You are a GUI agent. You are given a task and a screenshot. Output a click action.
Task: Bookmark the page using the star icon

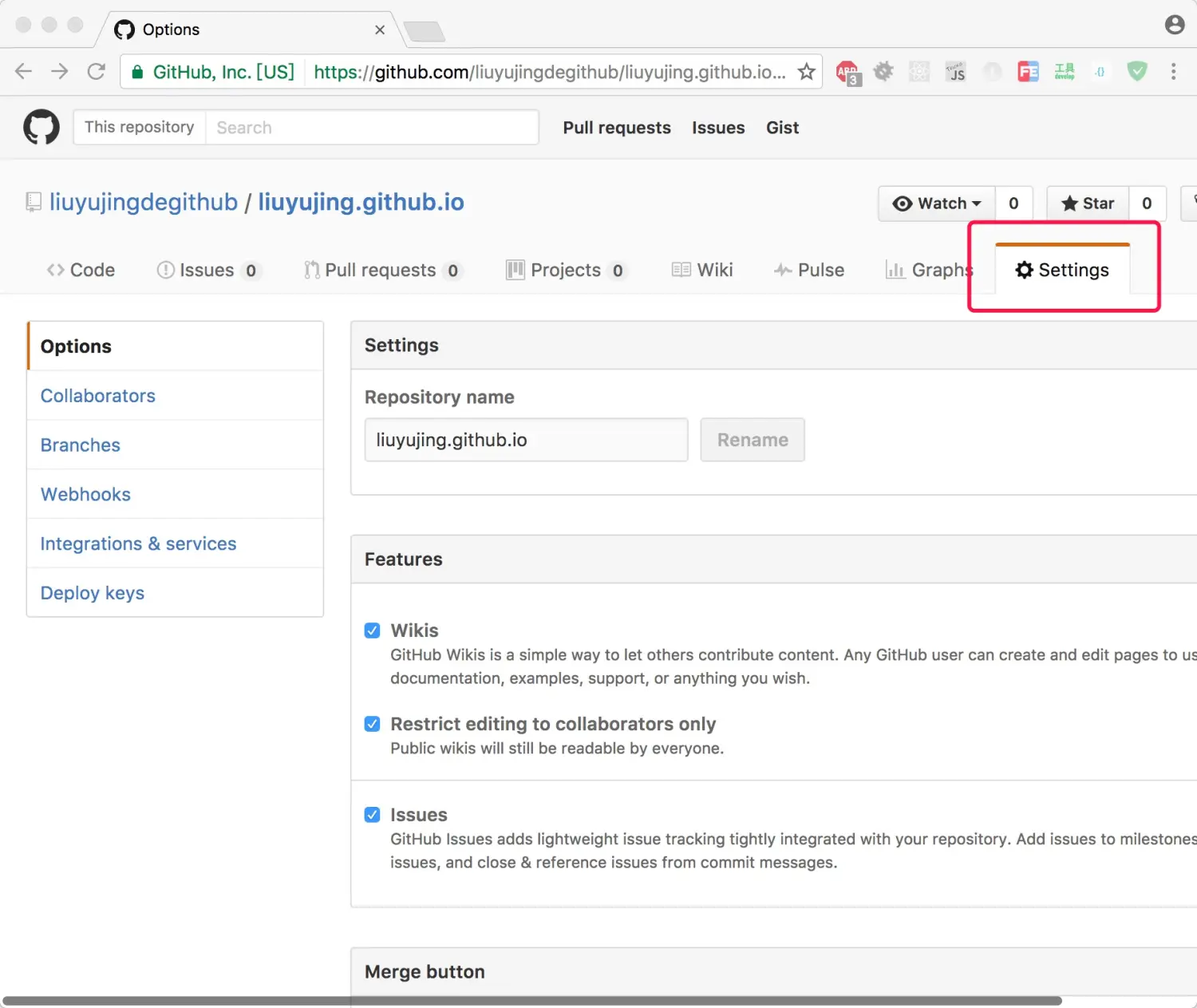[807, 72]
